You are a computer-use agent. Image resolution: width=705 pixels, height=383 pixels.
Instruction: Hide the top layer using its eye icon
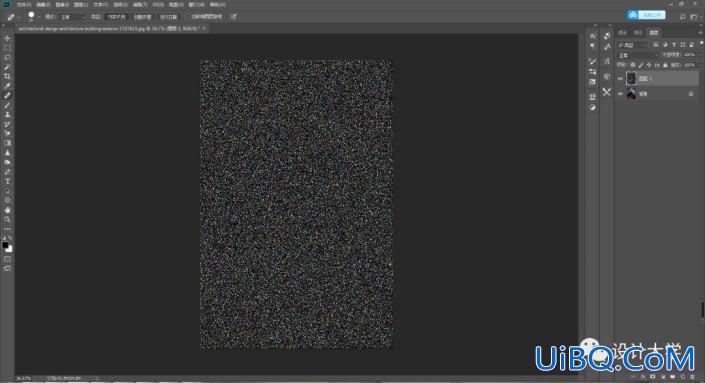coord(620,79)
